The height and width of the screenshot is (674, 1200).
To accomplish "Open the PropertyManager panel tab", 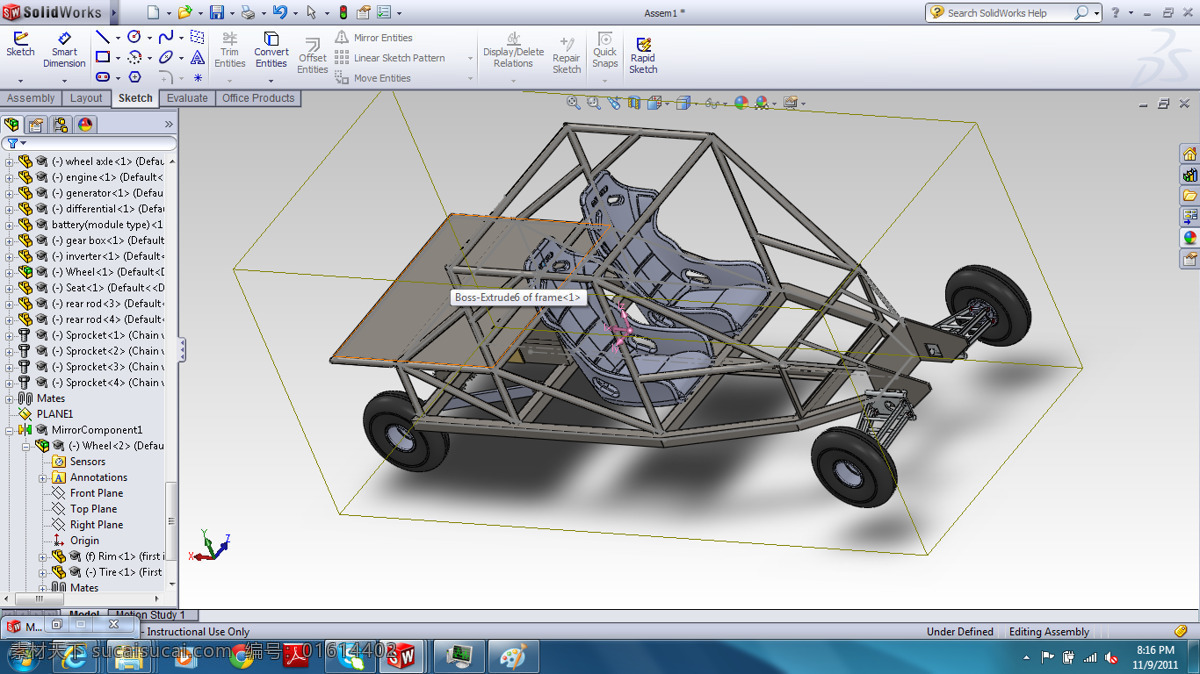I will (x=36, y=125).
